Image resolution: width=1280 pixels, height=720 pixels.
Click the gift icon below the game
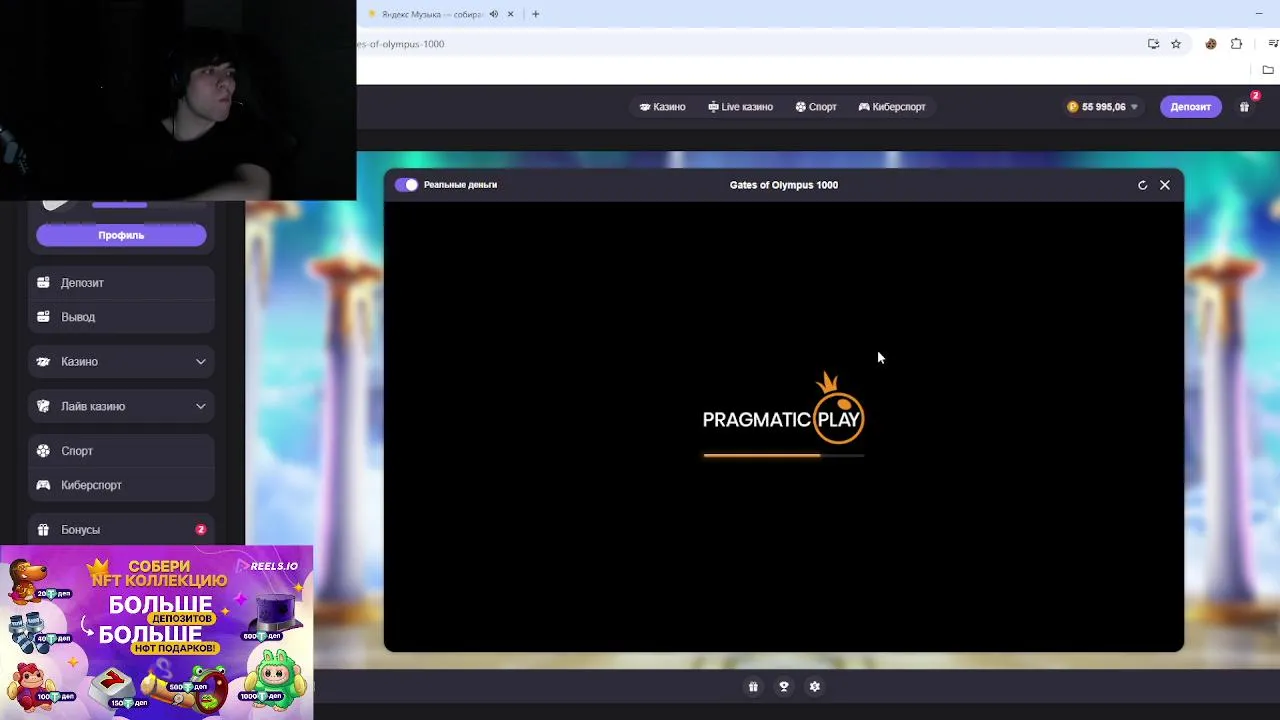coord(753,687)
